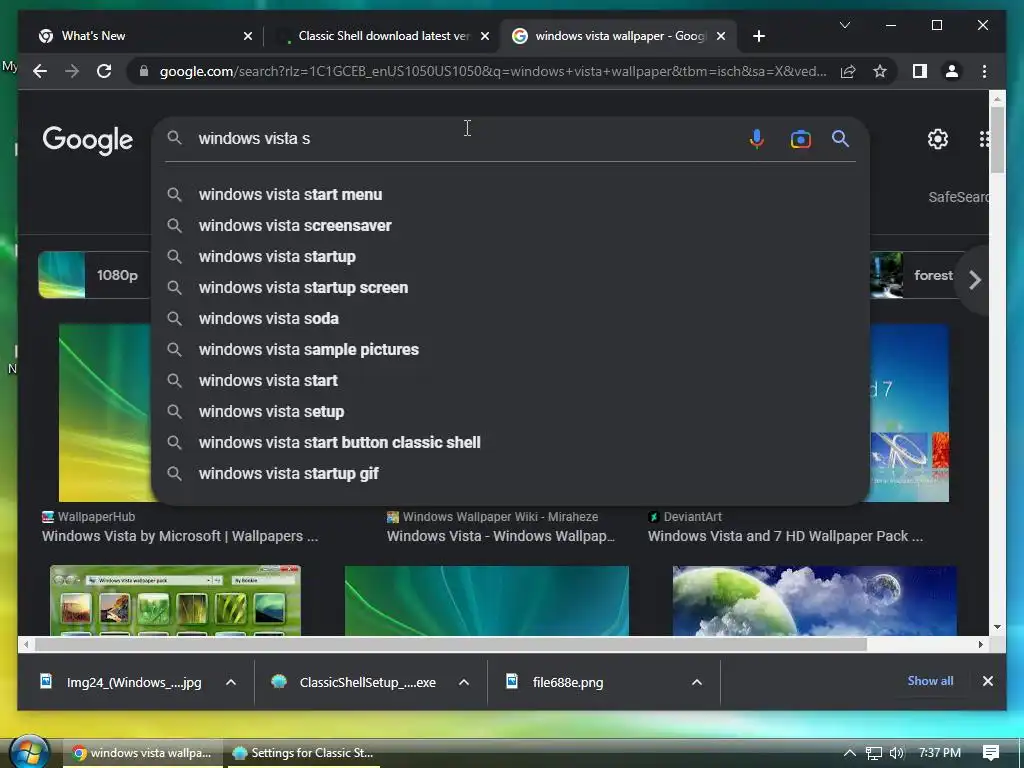Switch to Chrome taskbar button

click(142, 753)
